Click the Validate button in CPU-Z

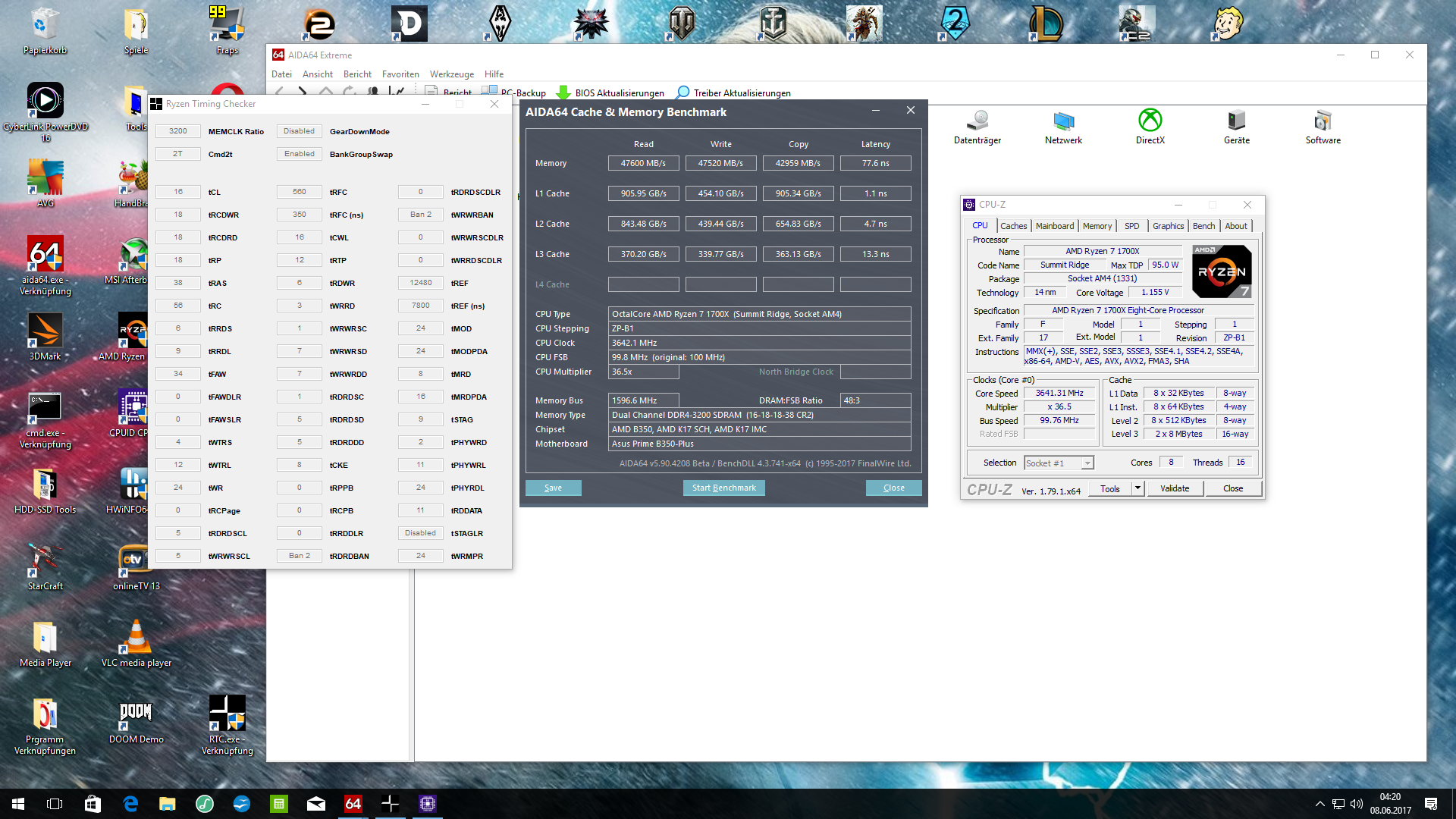point(1174,488)
